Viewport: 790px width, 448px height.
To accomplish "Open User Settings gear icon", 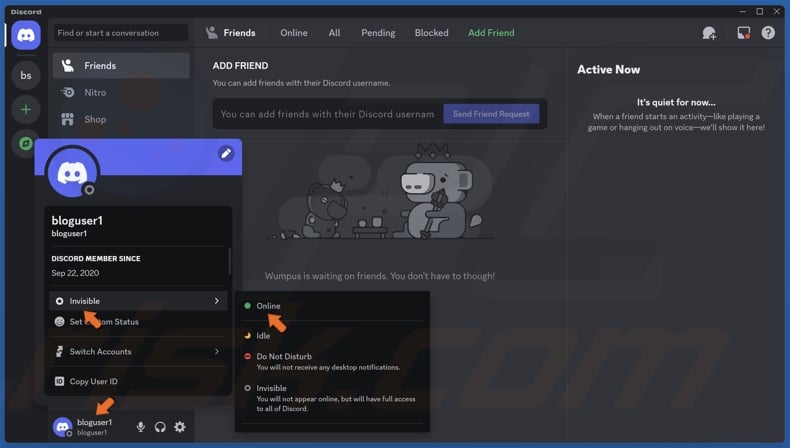I will click(180, 427).
